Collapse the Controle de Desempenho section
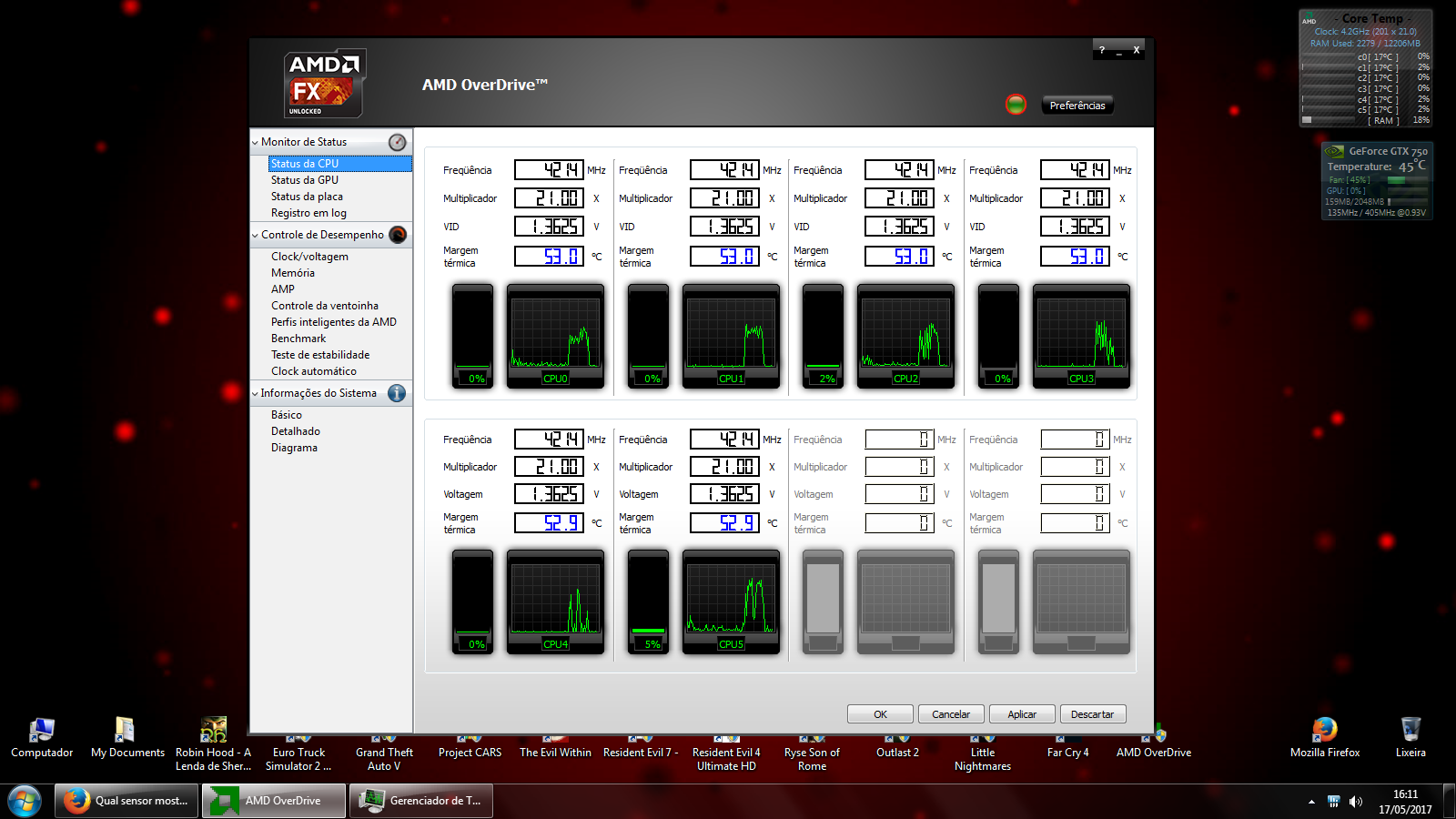Image resolution: width=1456 pixels, height=819 pixels. pyautogui.click(x=255, y=236)
